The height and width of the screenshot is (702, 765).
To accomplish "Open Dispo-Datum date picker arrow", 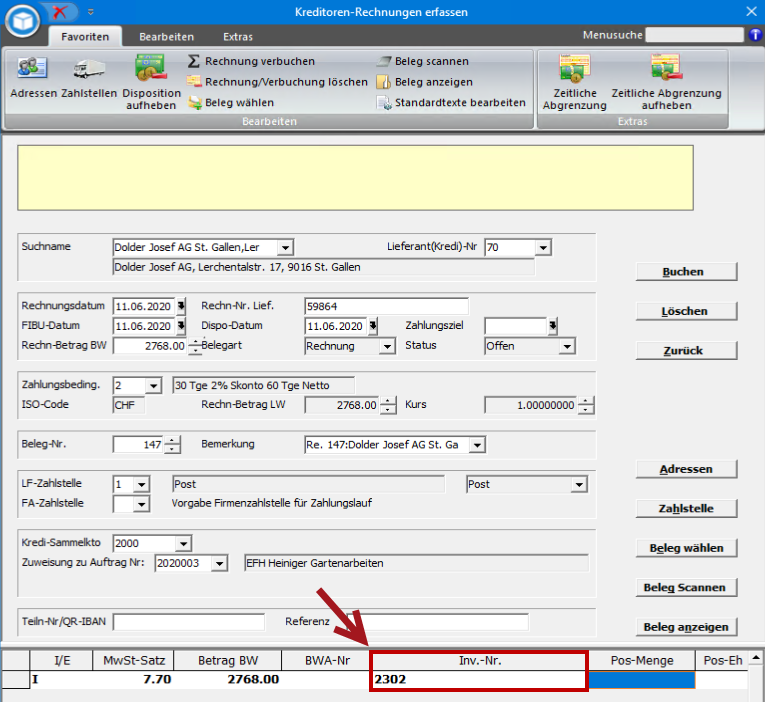I will pos(373,325).
